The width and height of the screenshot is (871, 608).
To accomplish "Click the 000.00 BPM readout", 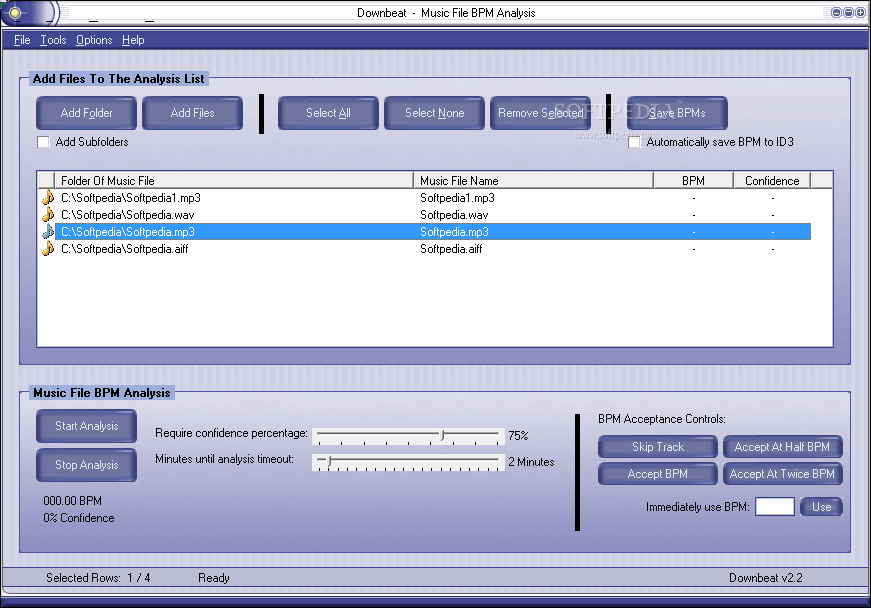I will tap(72, 501).
